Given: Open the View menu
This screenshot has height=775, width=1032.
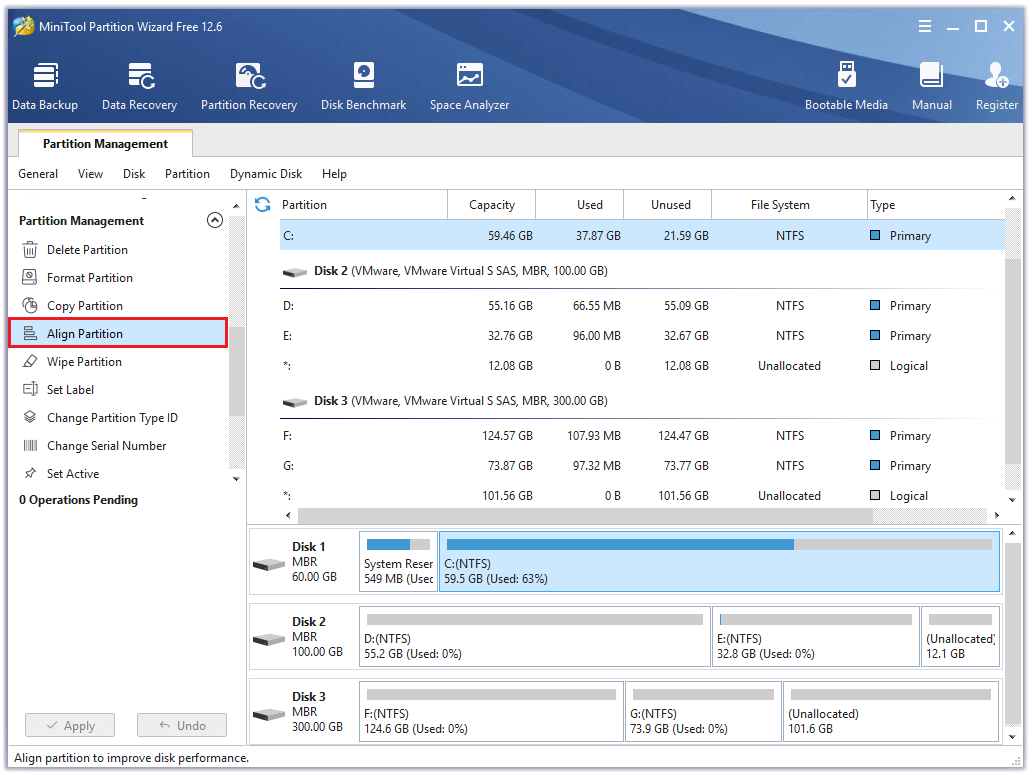Looking at the screenshot, I should coord(90,174).
